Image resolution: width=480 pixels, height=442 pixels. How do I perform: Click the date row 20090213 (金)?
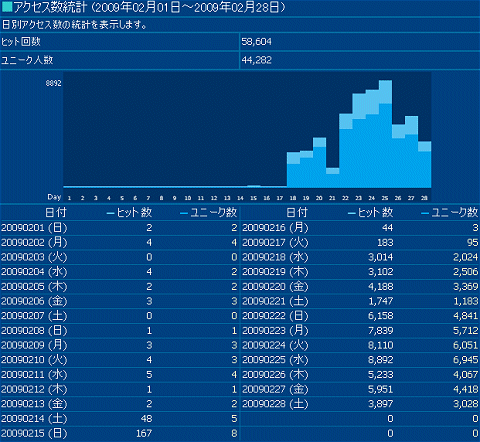coord(34,404)
